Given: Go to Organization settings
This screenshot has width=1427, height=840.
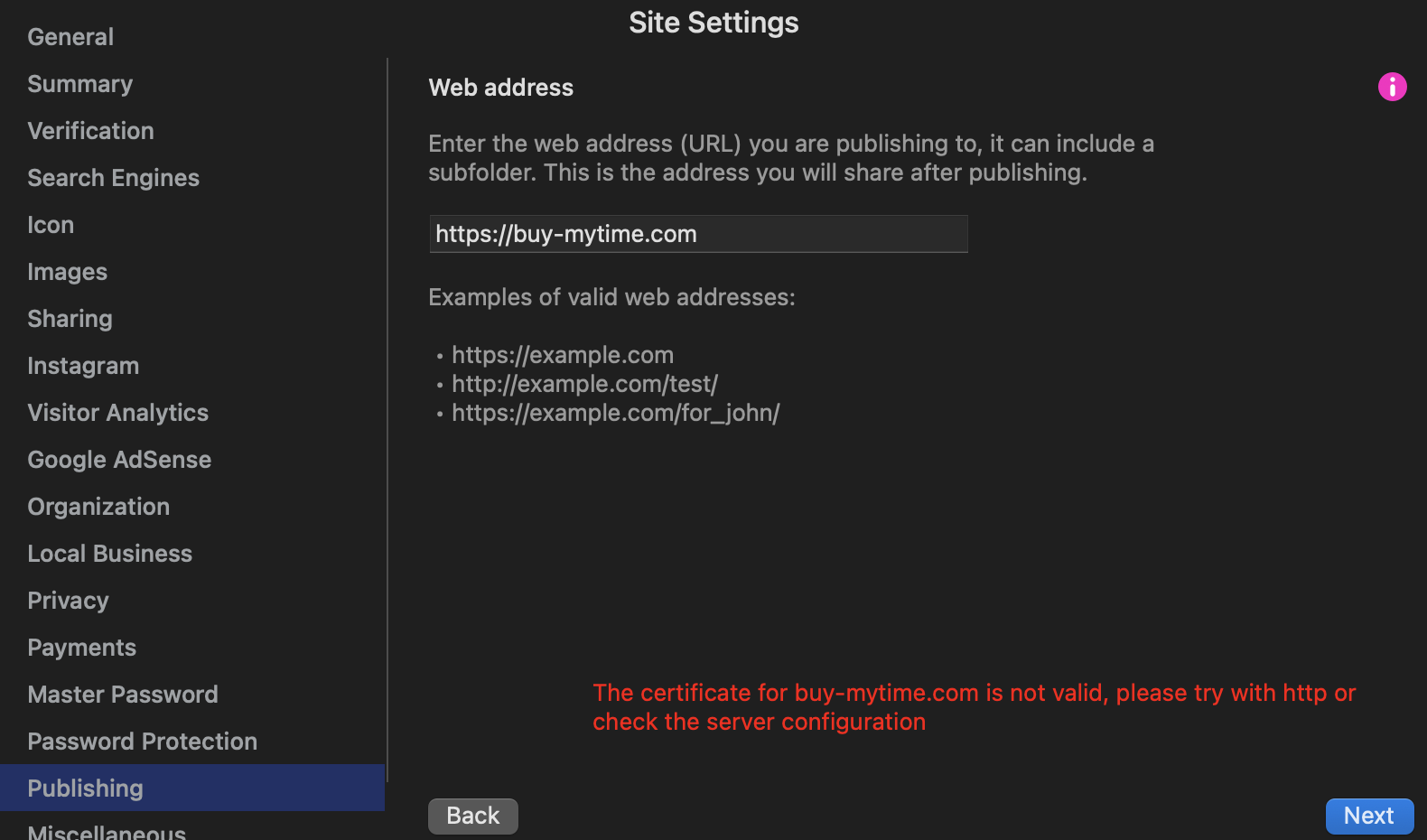Looking at the screenshot, I should (x=98, y=507).
